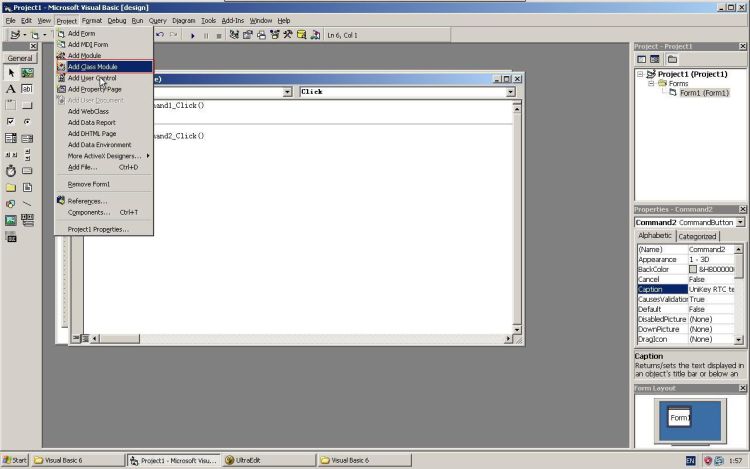
Task: Open Project1 Properties menu entry
Action: point(104,229)
